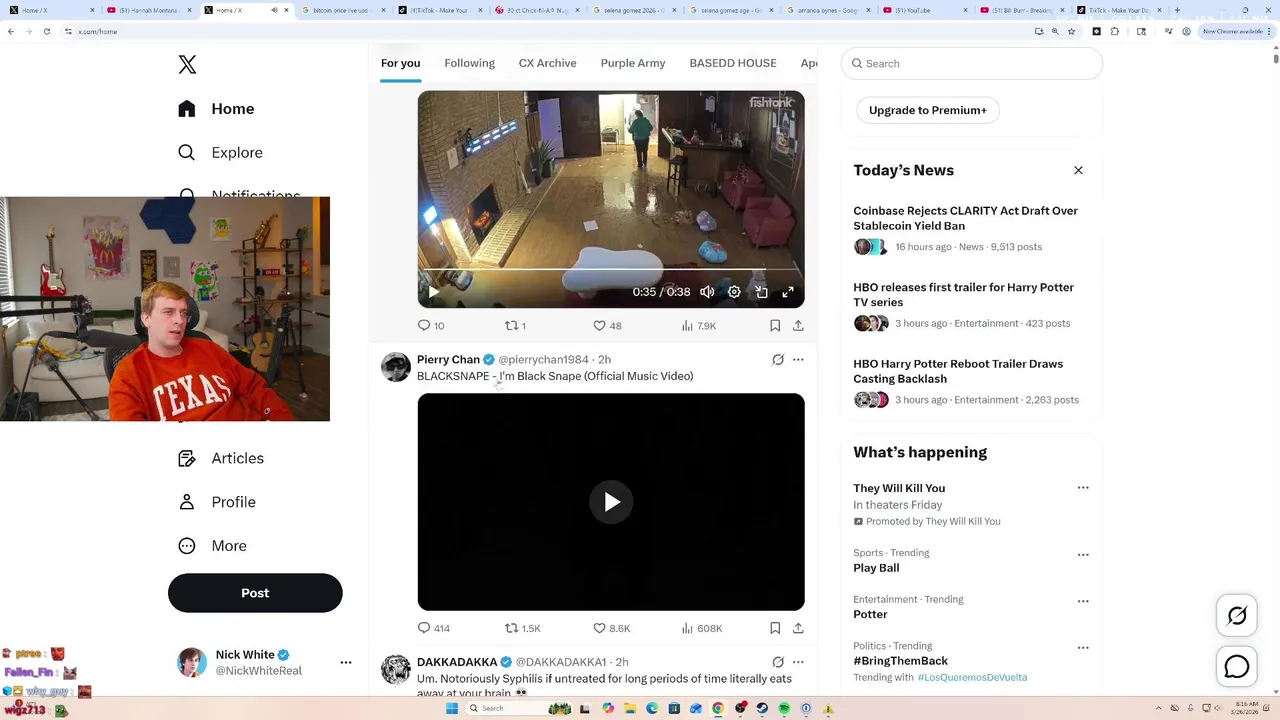The image size is (1280, 720).
Task: Open the Home page from the sidebar
Action: coord(216,109)
